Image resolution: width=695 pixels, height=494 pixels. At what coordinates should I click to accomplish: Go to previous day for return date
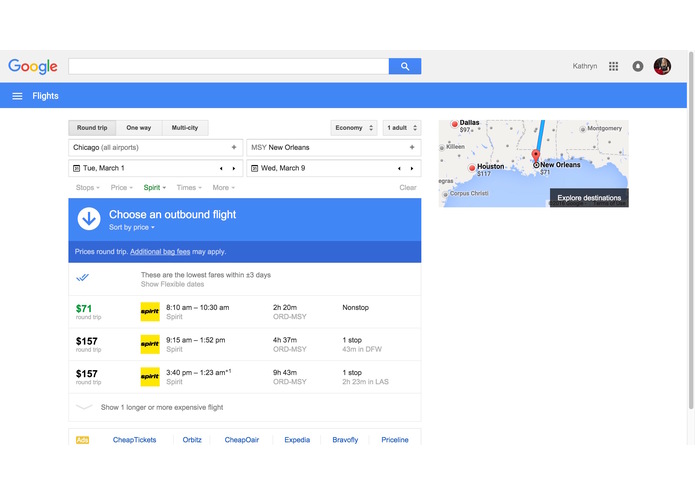tap(399, 168)
